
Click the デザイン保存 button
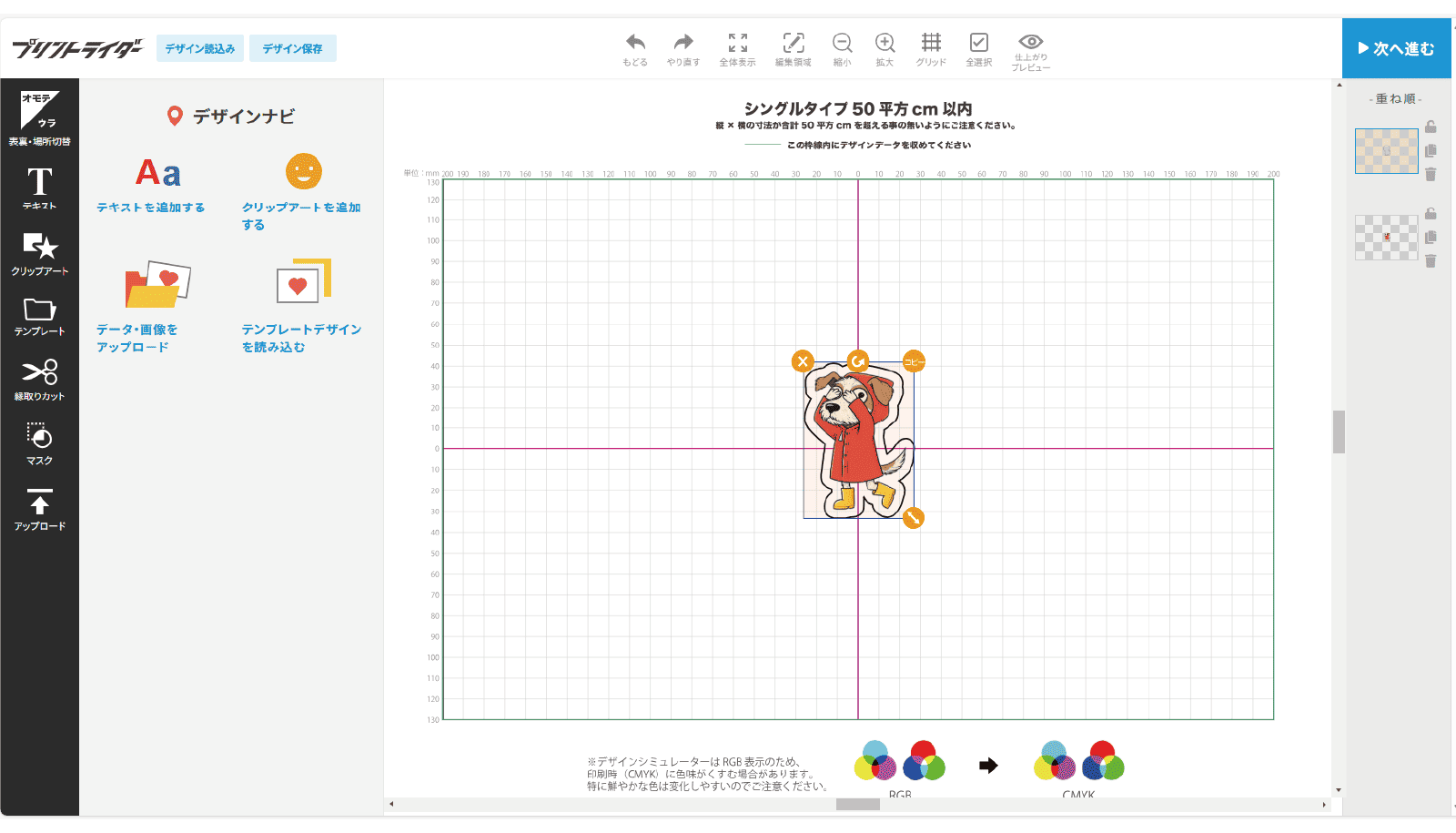292,48
